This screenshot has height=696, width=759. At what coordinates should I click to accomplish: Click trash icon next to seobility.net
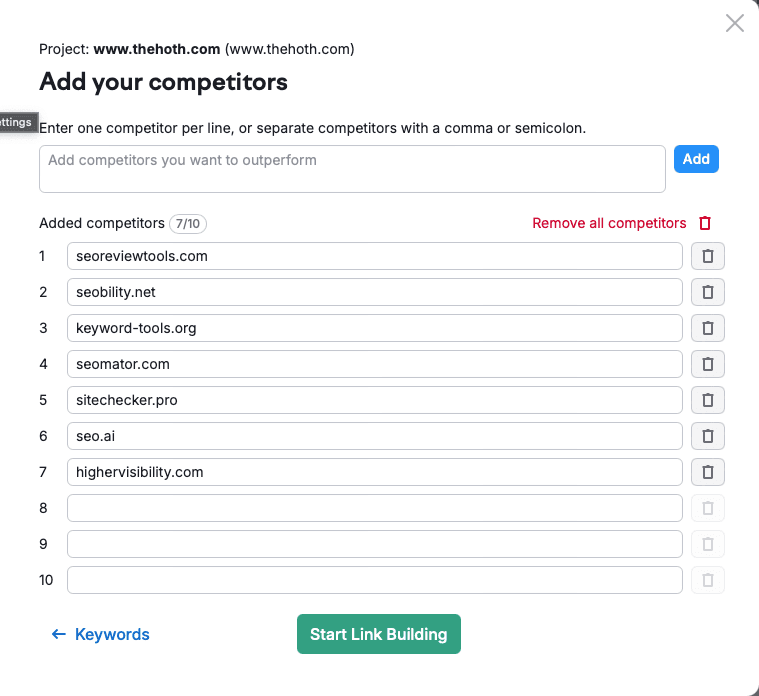(x=708, y=292)
